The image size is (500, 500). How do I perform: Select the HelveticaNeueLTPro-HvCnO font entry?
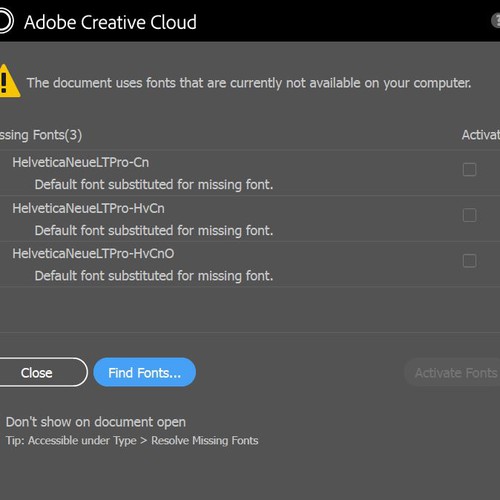click(250, 264)
